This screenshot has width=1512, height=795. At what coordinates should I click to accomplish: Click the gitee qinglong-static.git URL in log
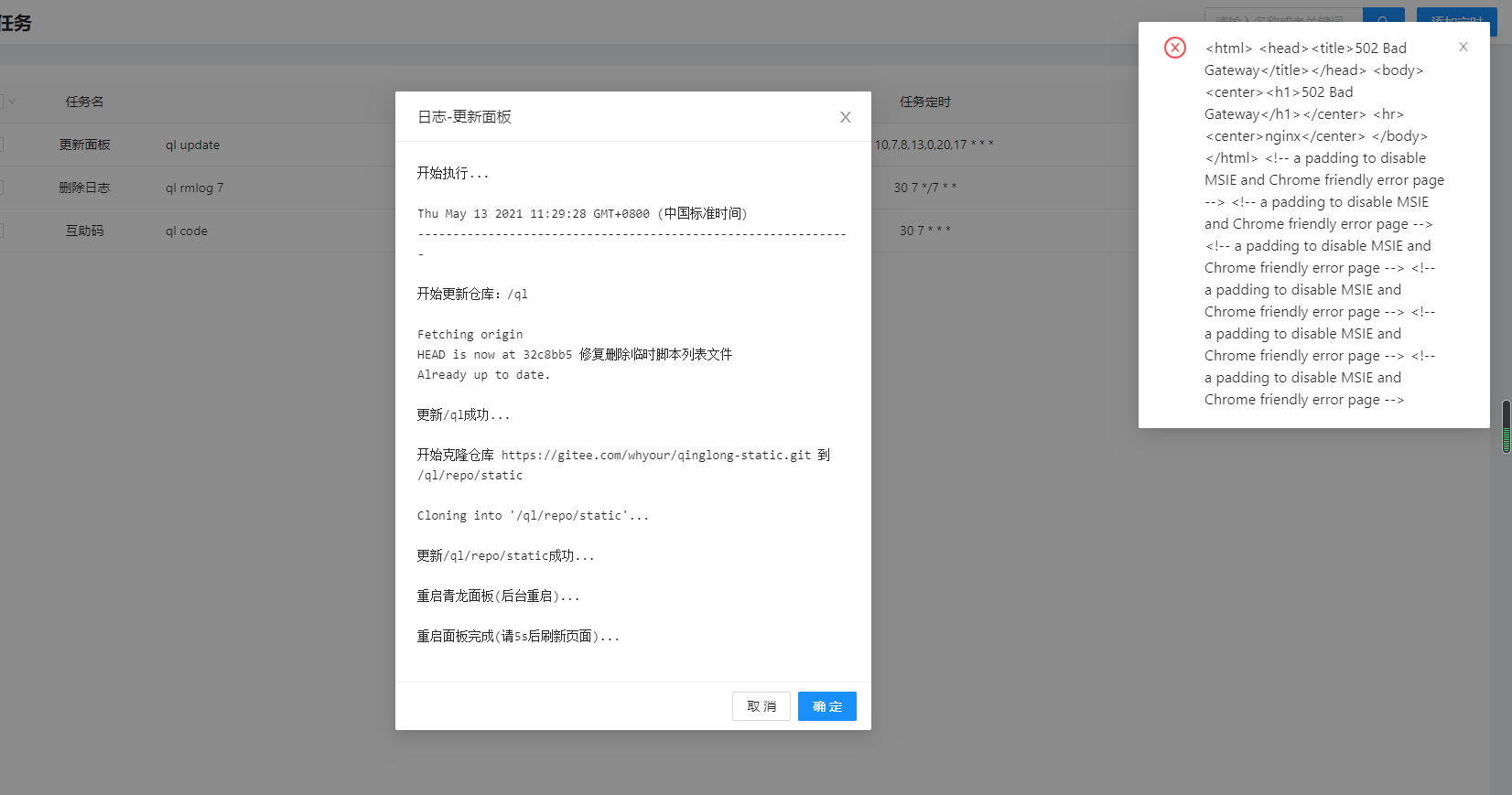coord(656,455)
